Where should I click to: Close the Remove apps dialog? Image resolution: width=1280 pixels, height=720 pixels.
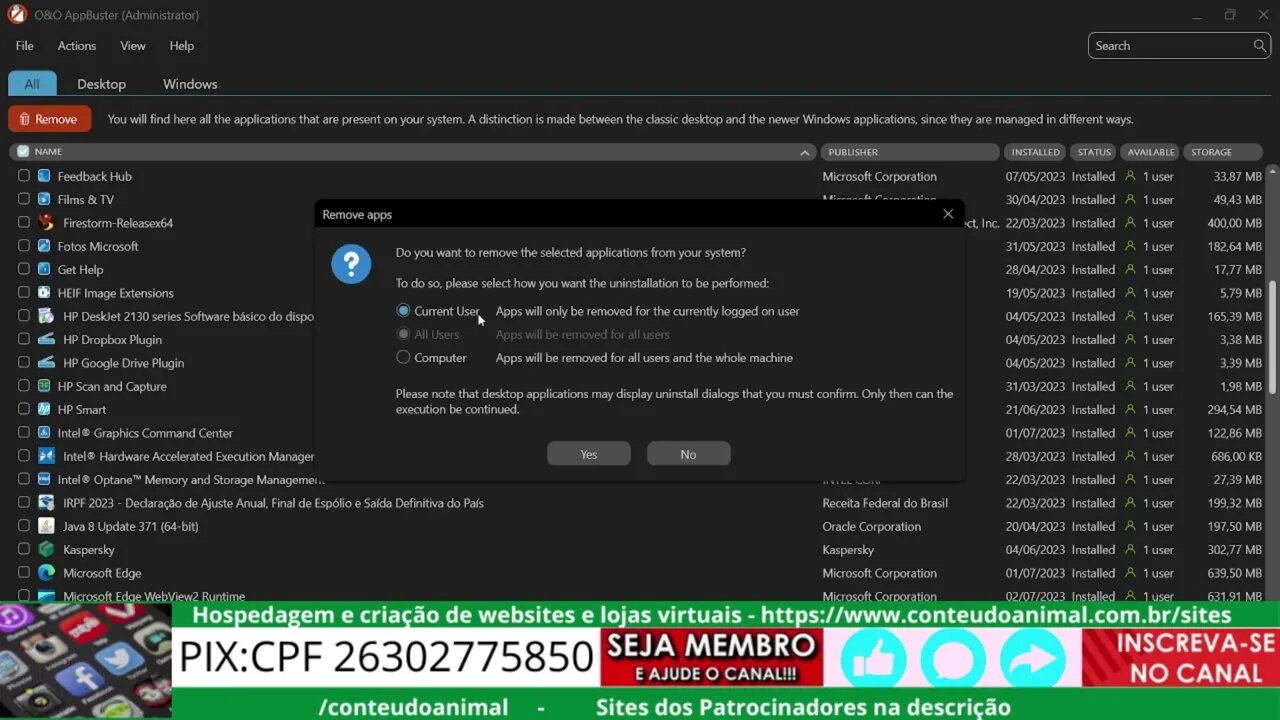tap(948, 214)
